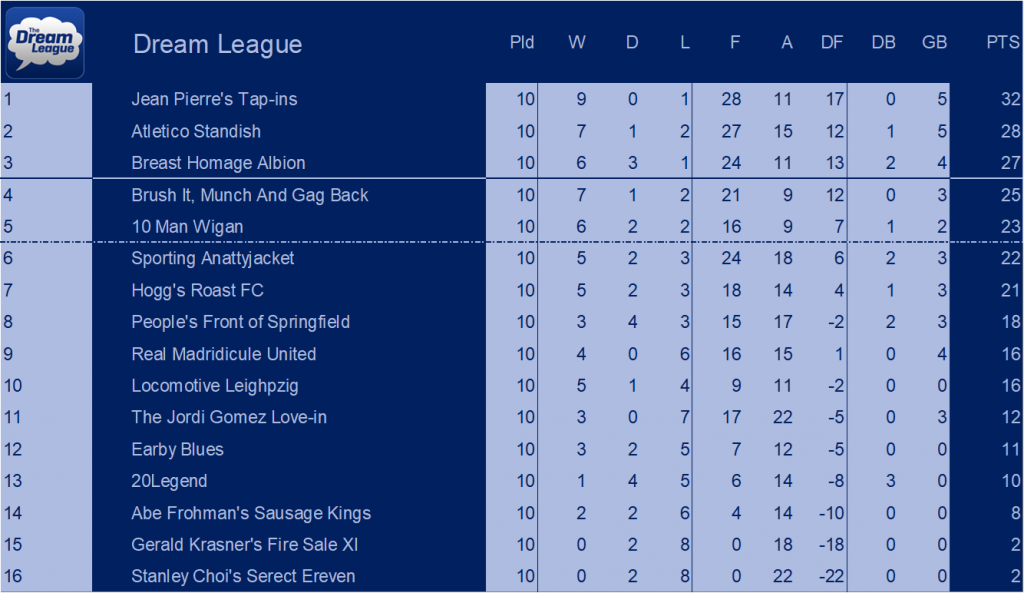Viewport: 1024px width, 593px height.
Task: Select People's Front of Springfield
Action: pos(240,322)
